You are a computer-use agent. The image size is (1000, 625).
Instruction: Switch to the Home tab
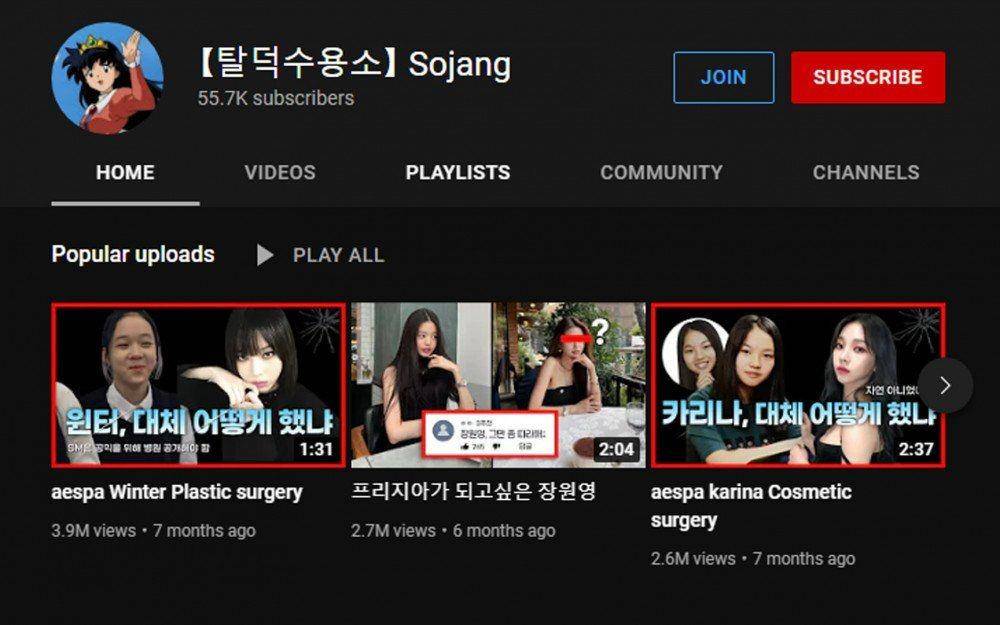pos(125,172)
